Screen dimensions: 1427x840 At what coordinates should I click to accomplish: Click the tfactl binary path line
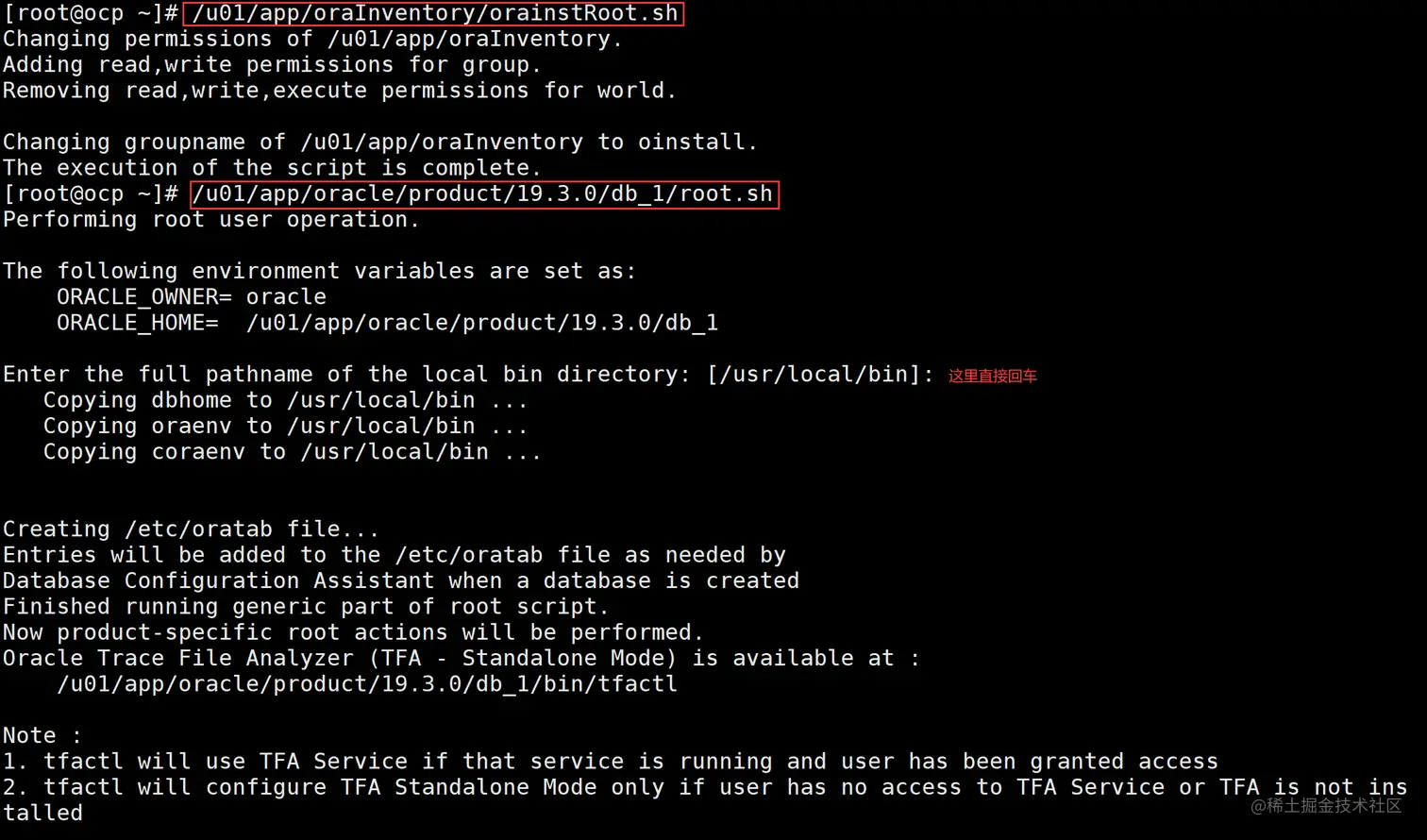[366, 684]
